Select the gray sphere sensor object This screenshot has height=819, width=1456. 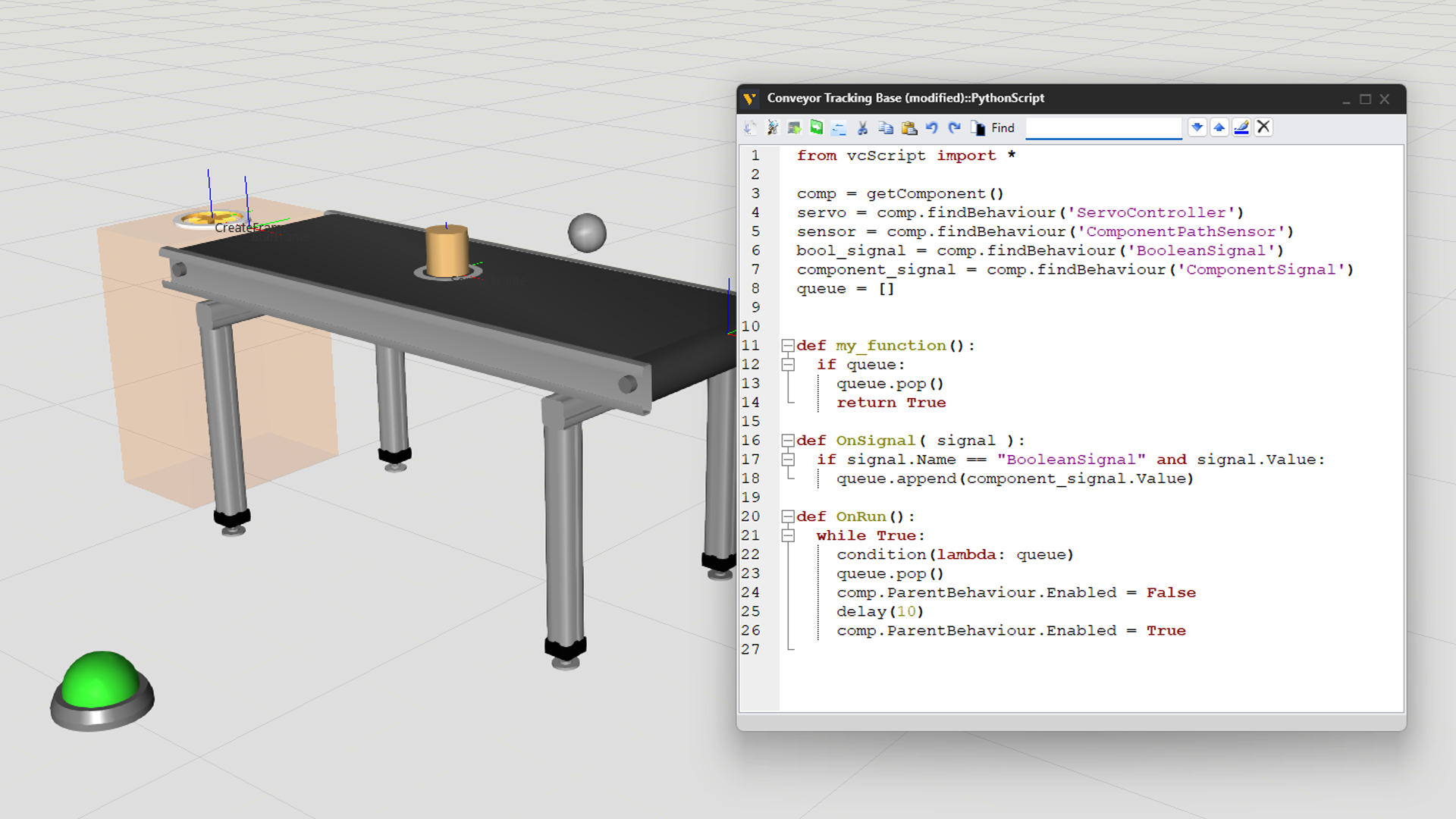pos(587,233)
